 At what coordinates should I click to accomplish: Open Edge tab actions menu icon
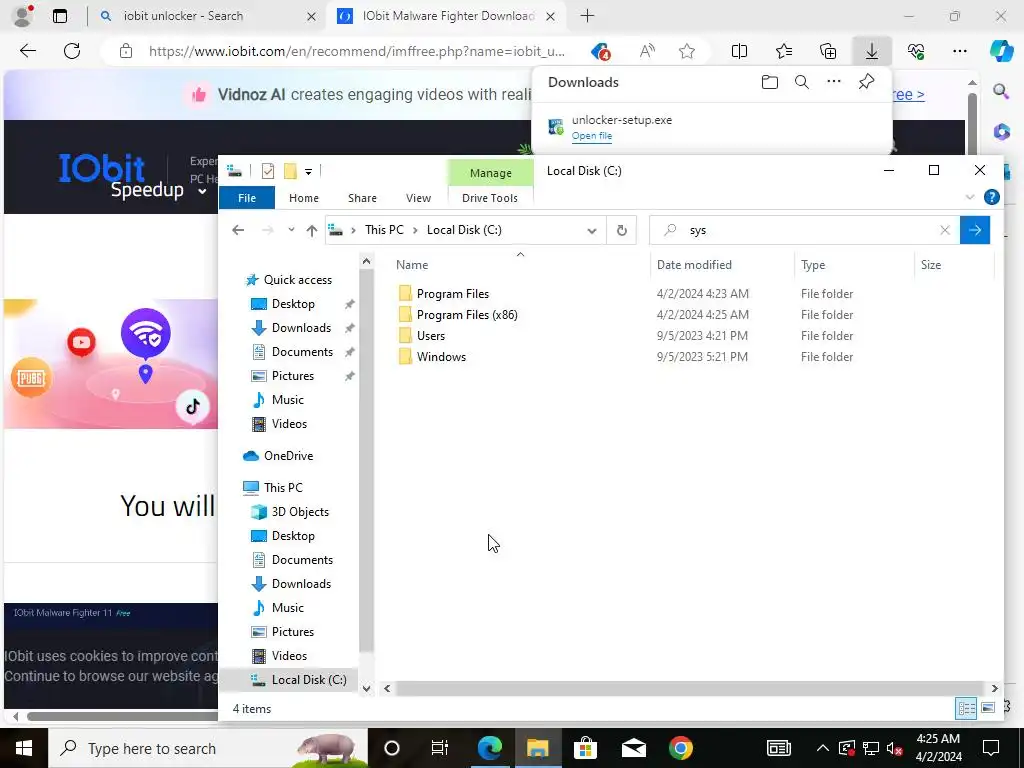point(60,16)
